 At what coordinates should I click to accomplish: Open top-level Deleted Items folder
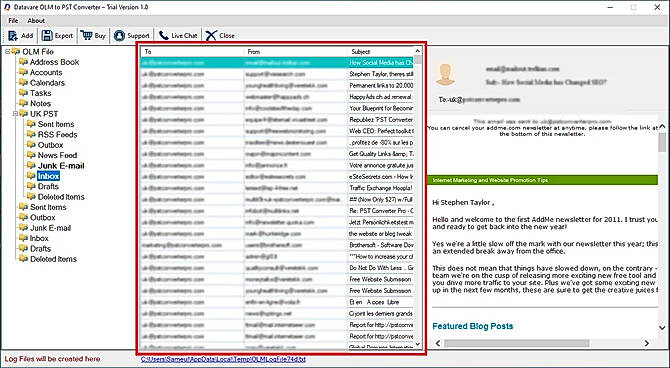click(x=53, y=259)
